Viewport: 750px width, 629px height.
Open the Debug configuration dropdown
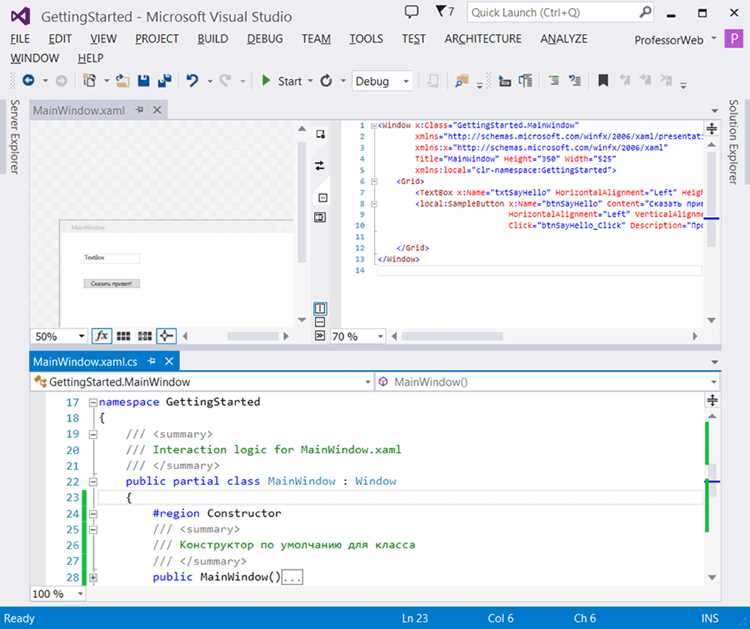click(x=382, y=81)
